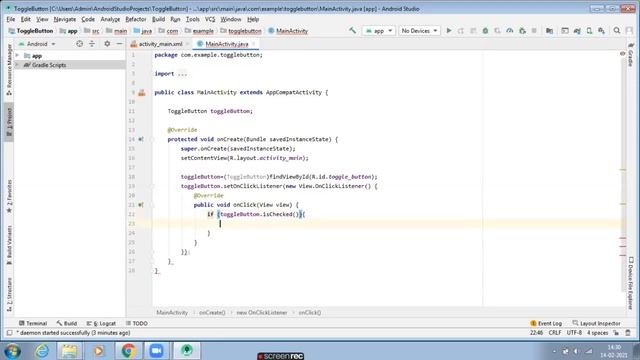This screenshot has width=640, height=360.
Task: Open the Android project view dropdown
Action: point(37,44)
